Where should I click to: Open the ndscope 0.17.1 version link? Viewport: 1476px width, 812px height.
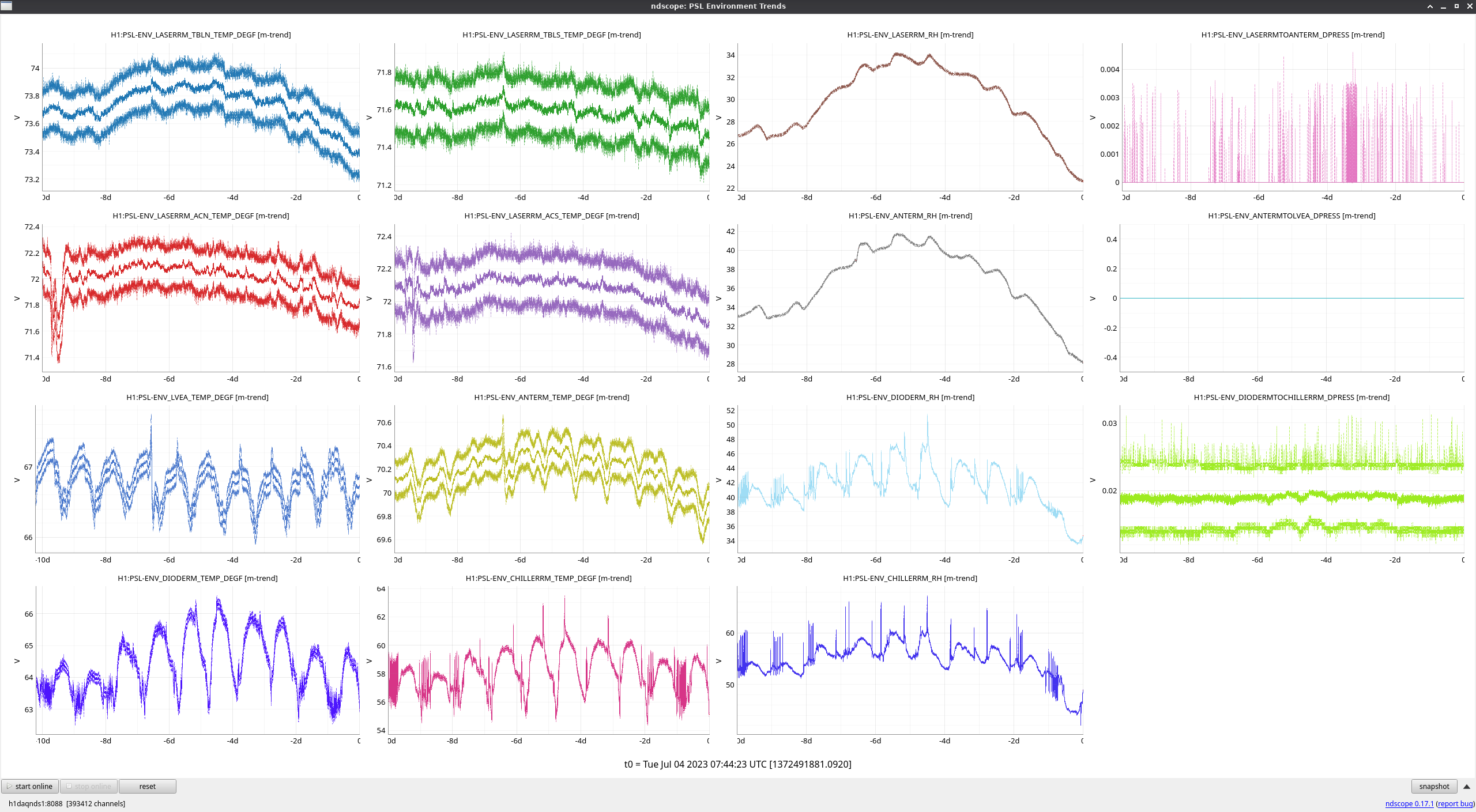point(1409,803)
